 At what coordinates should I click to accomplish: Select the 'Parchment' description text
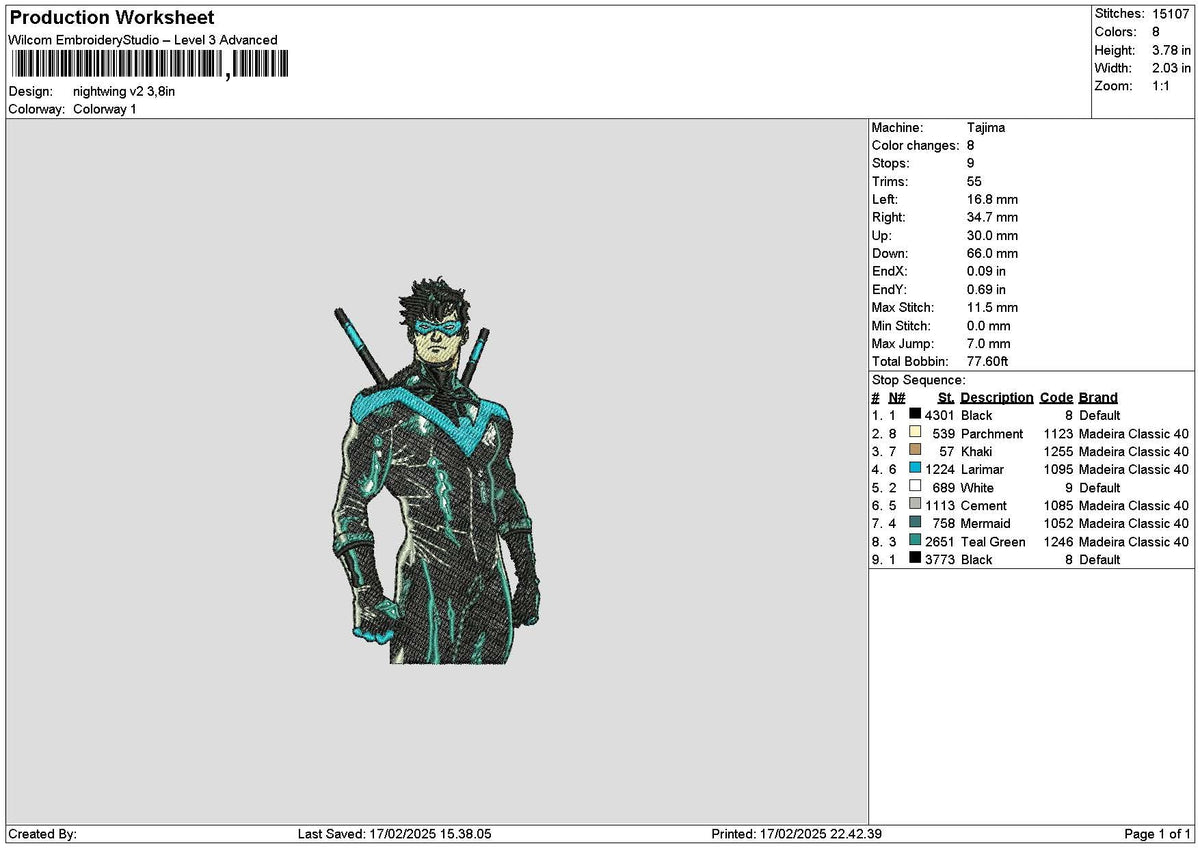(992, 433)
